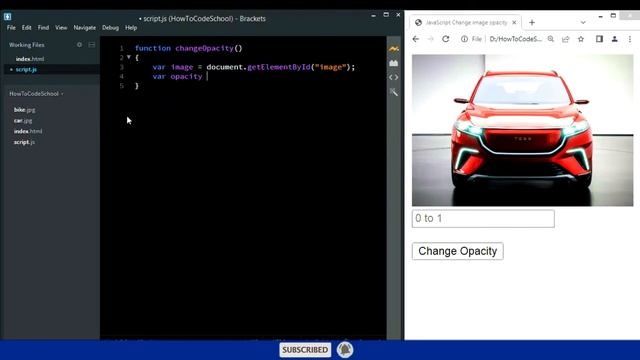The width and height of the screenshot is (640, 360).
Task: Open car.jpg in the project tree
Action: 23,120
